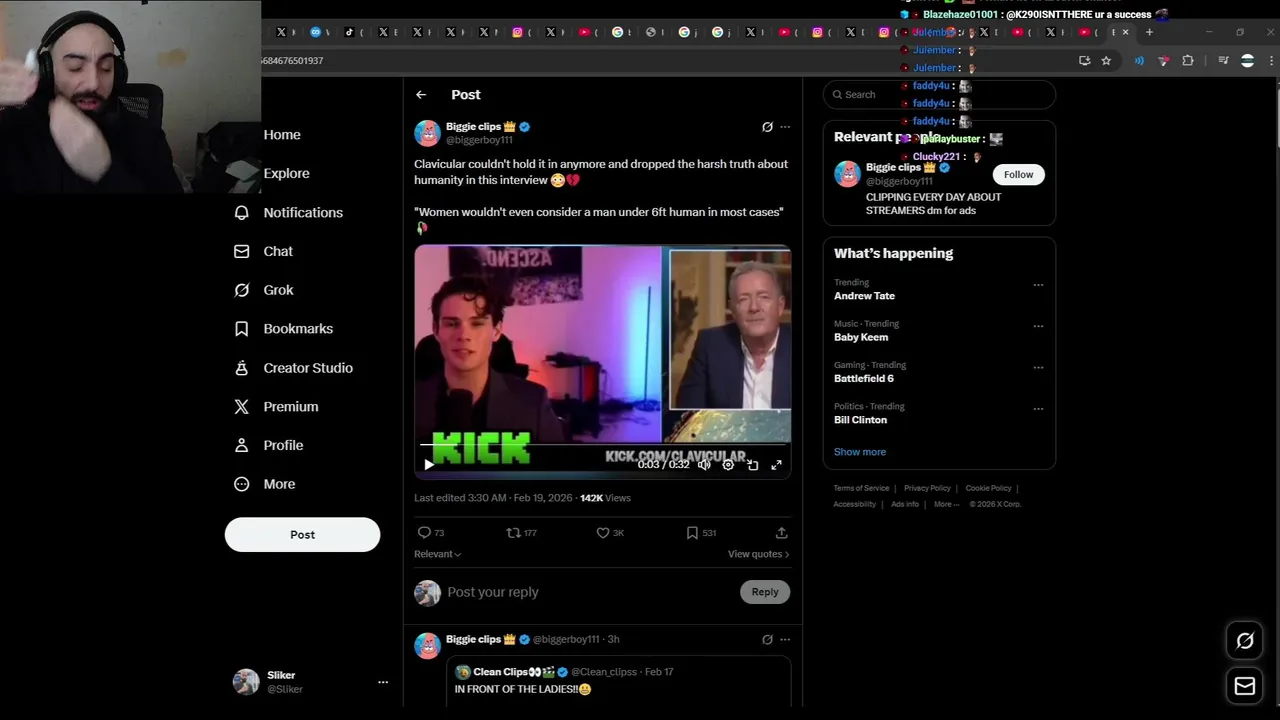Like the post with 3K hearts
Viewport: 1280px width, 720px height.
603,533
